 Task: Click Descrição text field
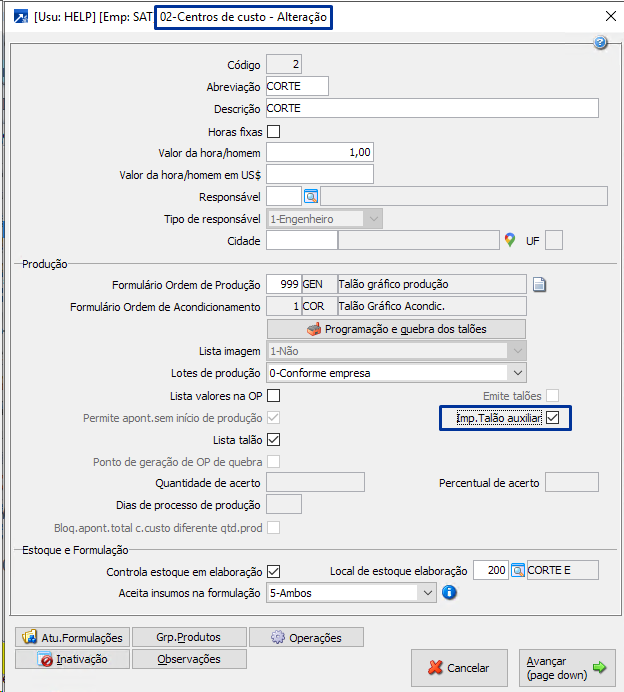pyautogui.click(x=432, y=108)
